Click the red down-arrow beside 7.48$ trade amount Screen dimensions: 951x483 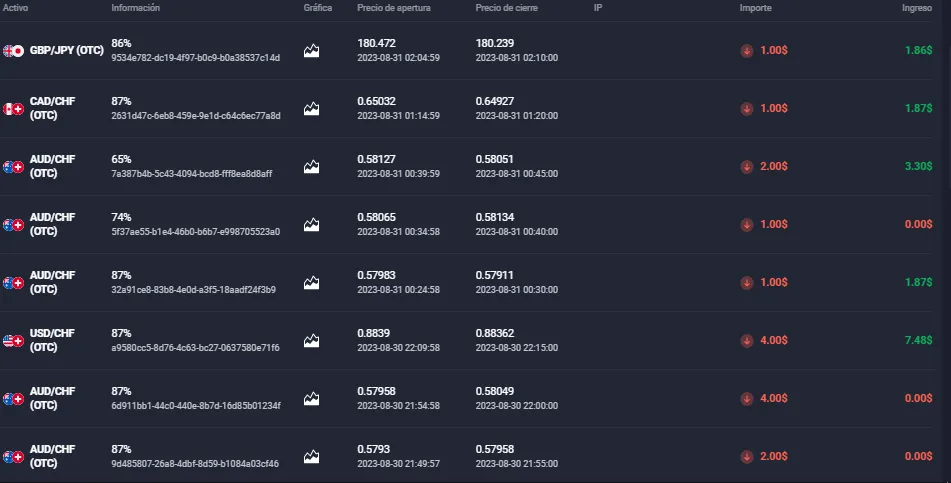click(x=747, y=340)
